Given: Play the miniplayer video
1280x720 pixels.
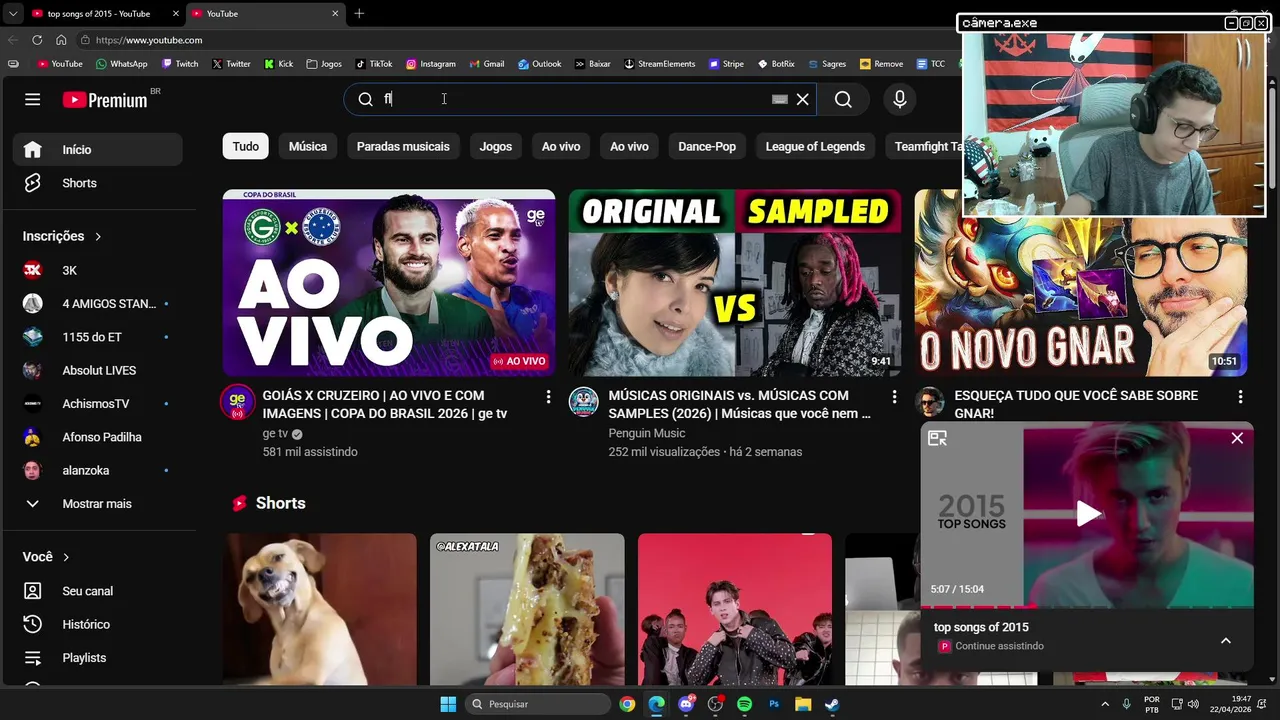Looking at the screenshot, I should (x=1088, y=514).
